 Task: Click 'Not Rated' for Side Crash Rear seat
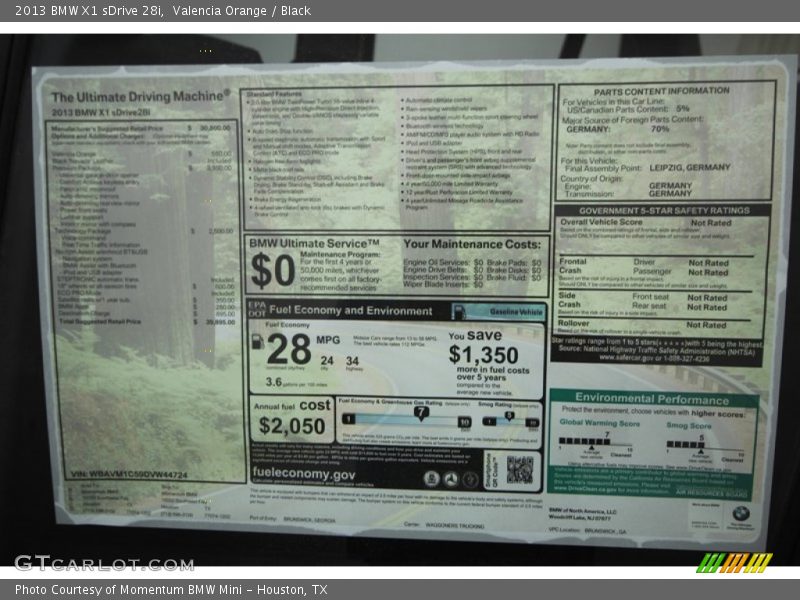707,307
